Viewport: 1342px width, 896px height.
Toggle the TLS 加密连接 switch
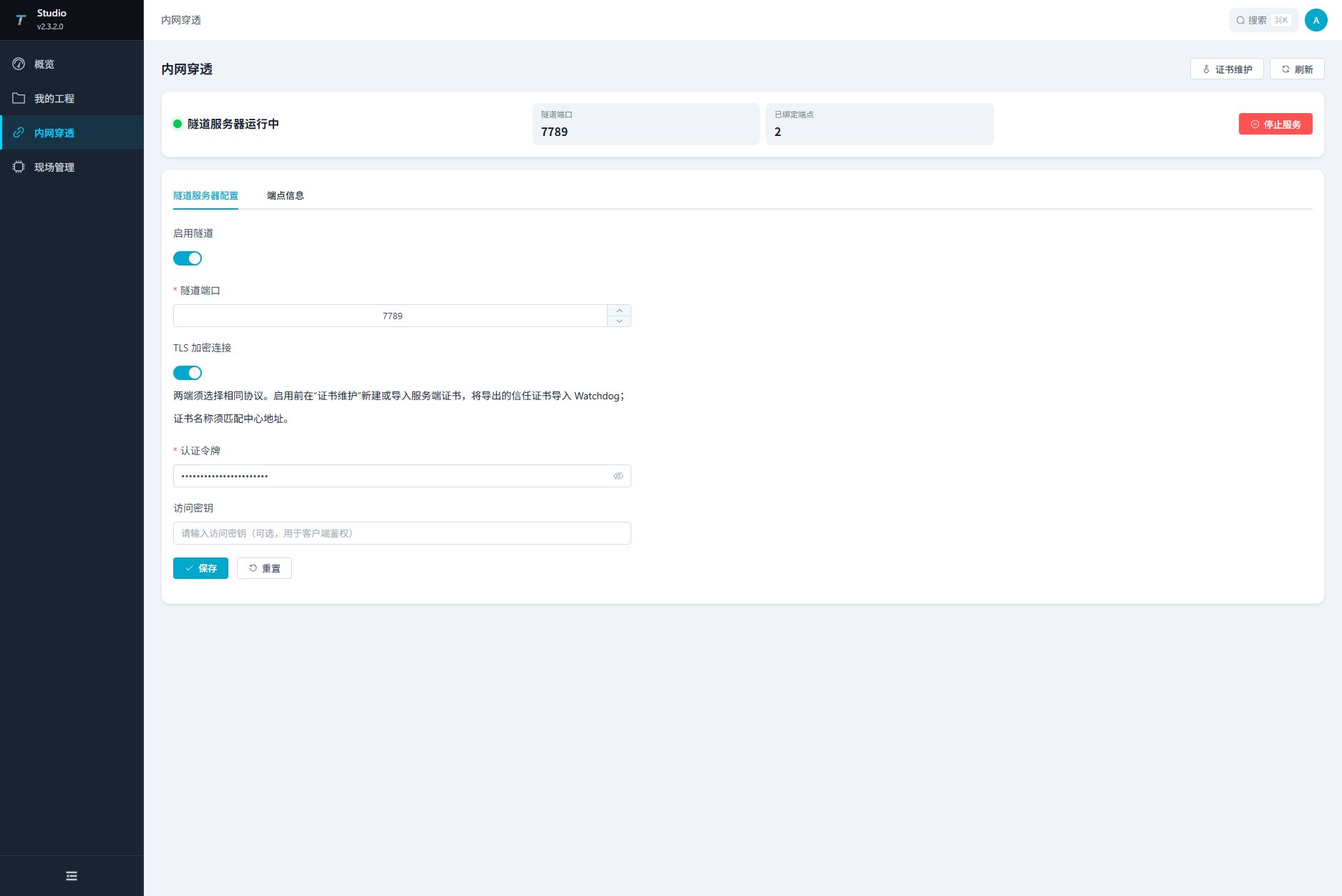(x=188, y=373)
